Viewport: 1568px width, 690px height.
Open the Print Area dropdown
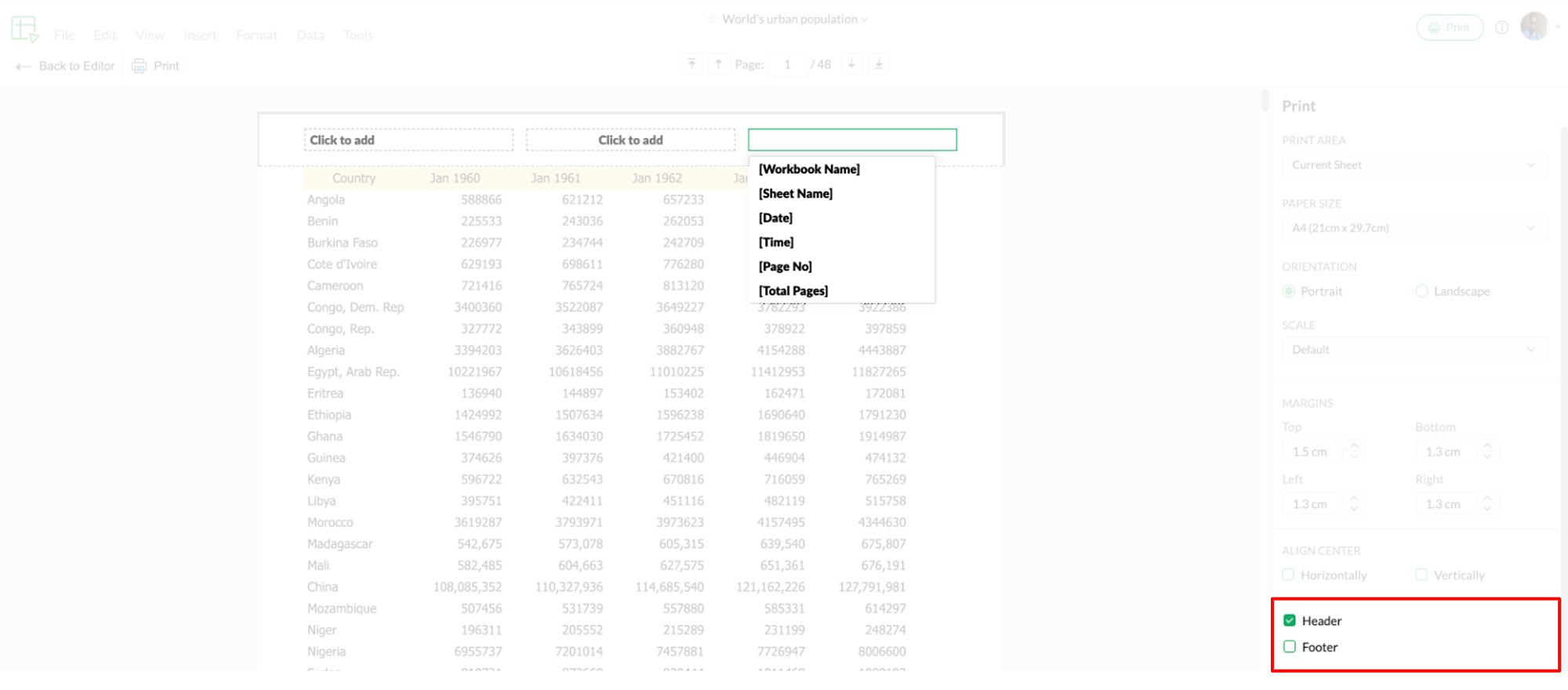pos(1415,165)
